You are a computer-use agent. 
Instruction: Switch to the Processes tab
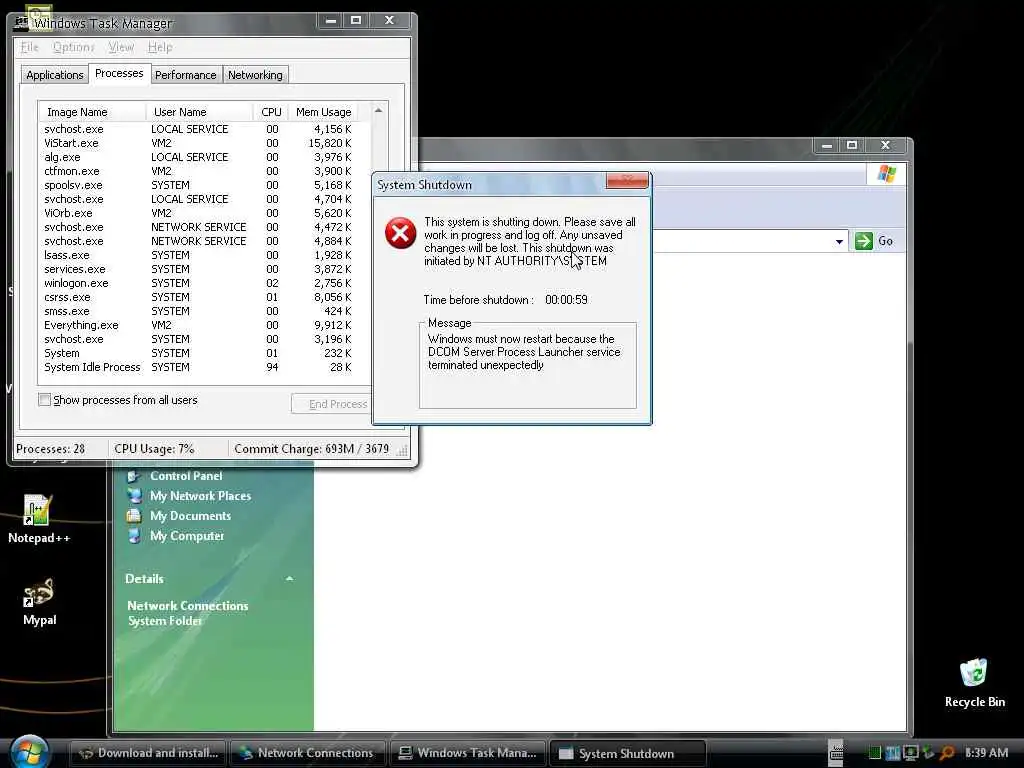[119, 73]
